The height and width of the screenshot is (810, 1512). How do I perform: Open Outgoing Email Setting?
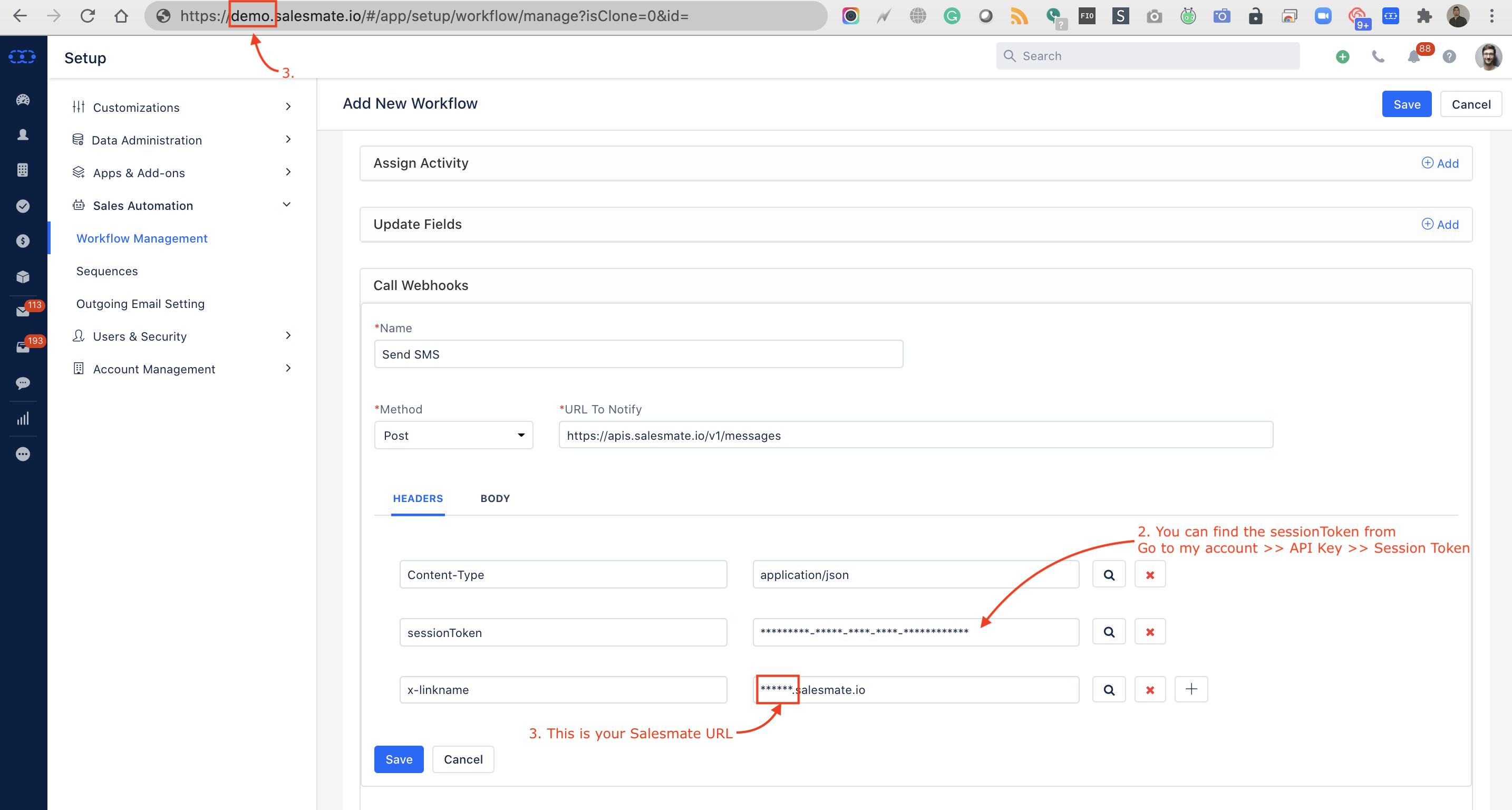coord(140,303)
